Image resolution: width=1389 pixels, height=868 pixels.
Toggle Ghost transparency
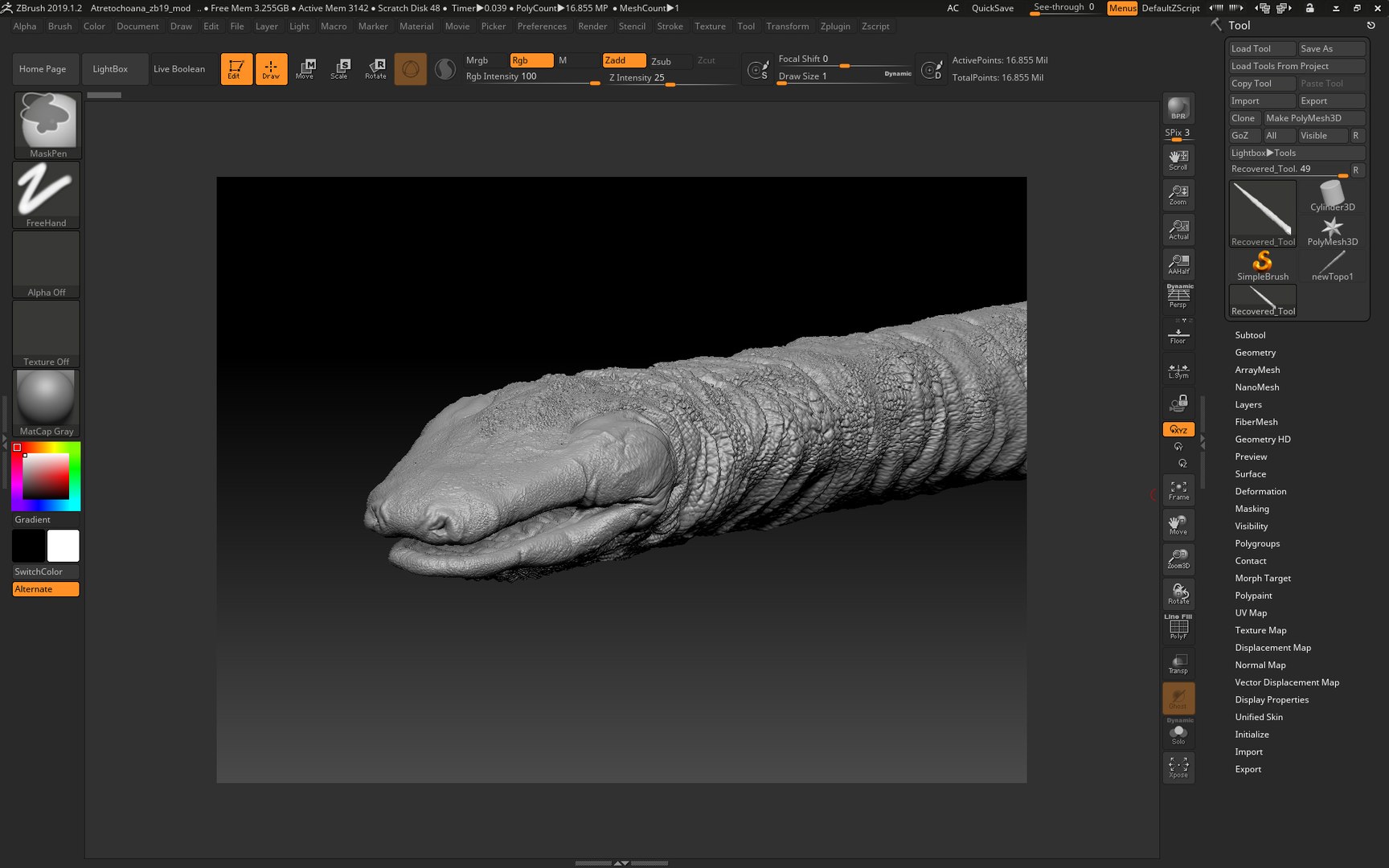click(1178, 698)
